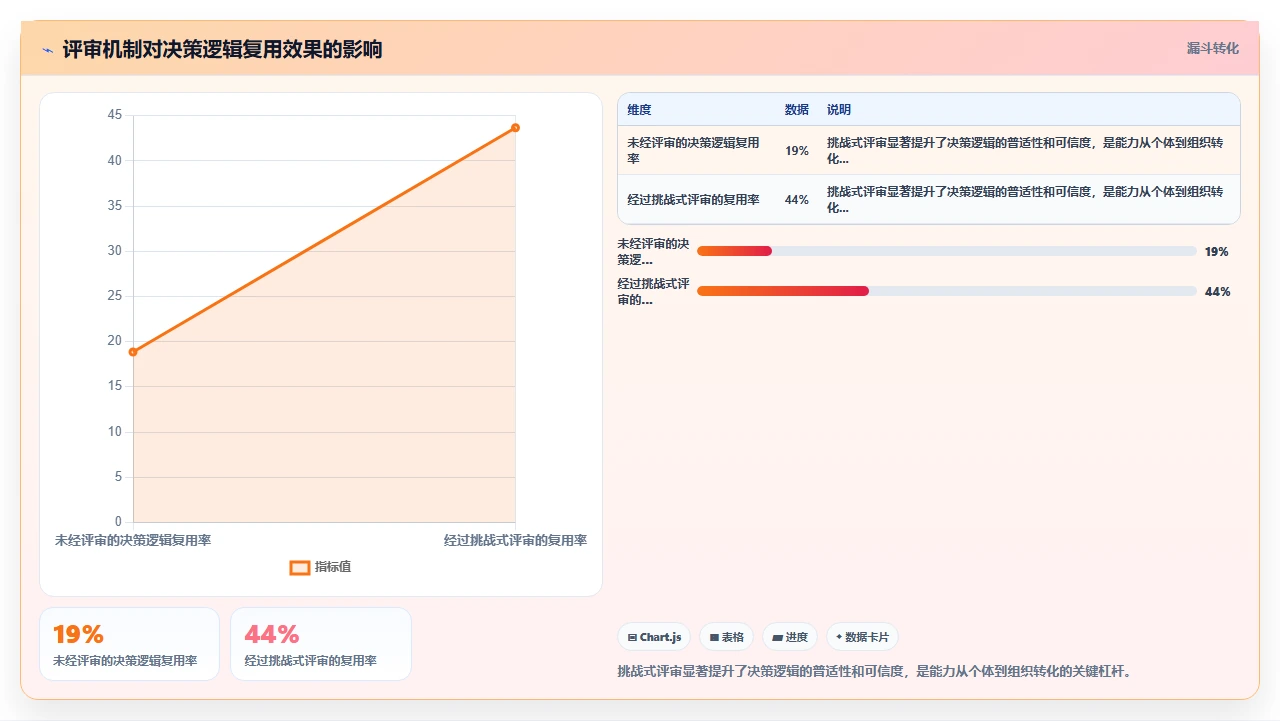This screenshot has height=721, width=1280.
Task: Click the 漏斗转化 label in header
Action: 1212,48
